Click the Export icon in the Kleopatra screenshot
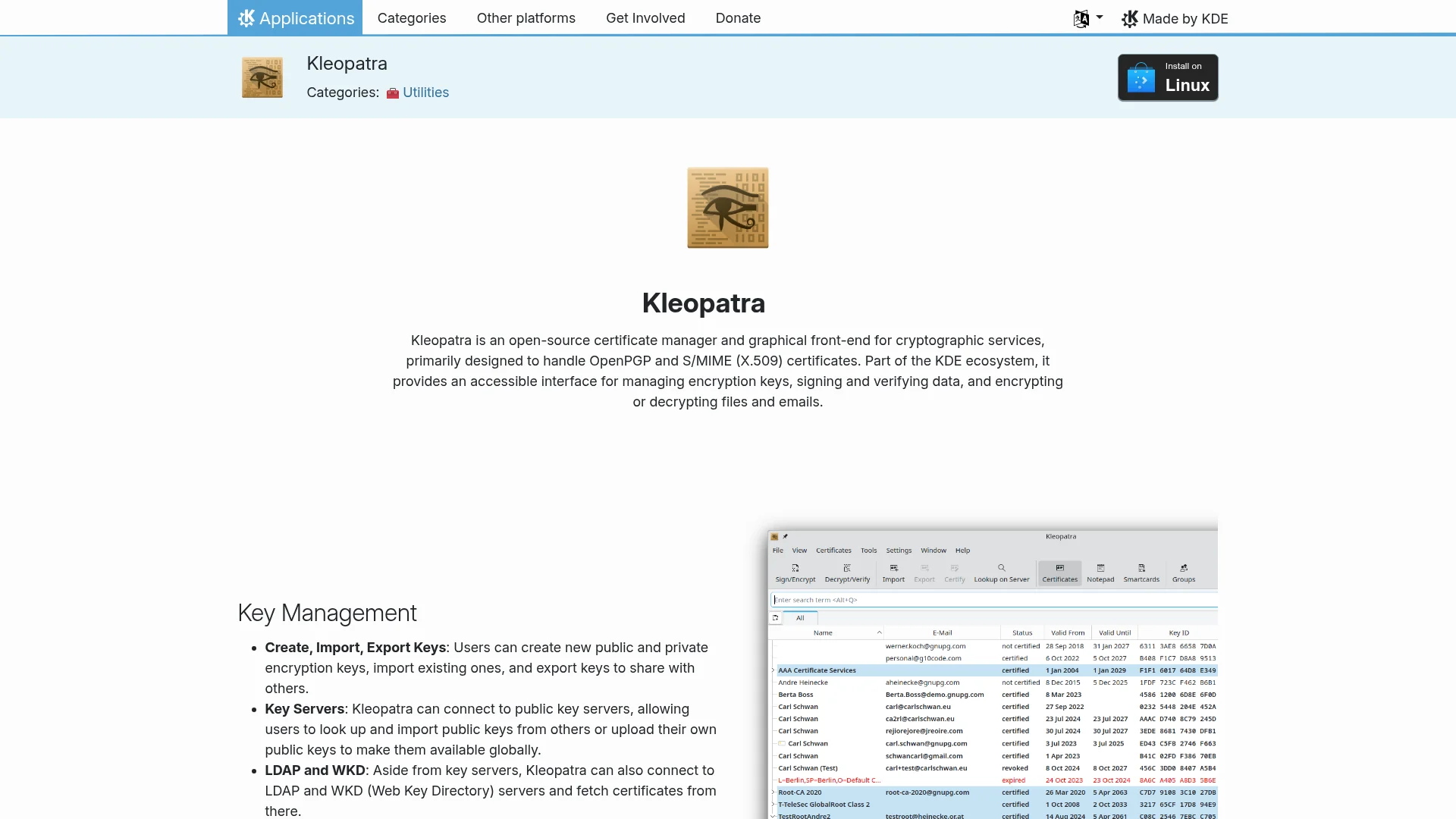This screenshot has height=819, width=1456. point(924,568)
